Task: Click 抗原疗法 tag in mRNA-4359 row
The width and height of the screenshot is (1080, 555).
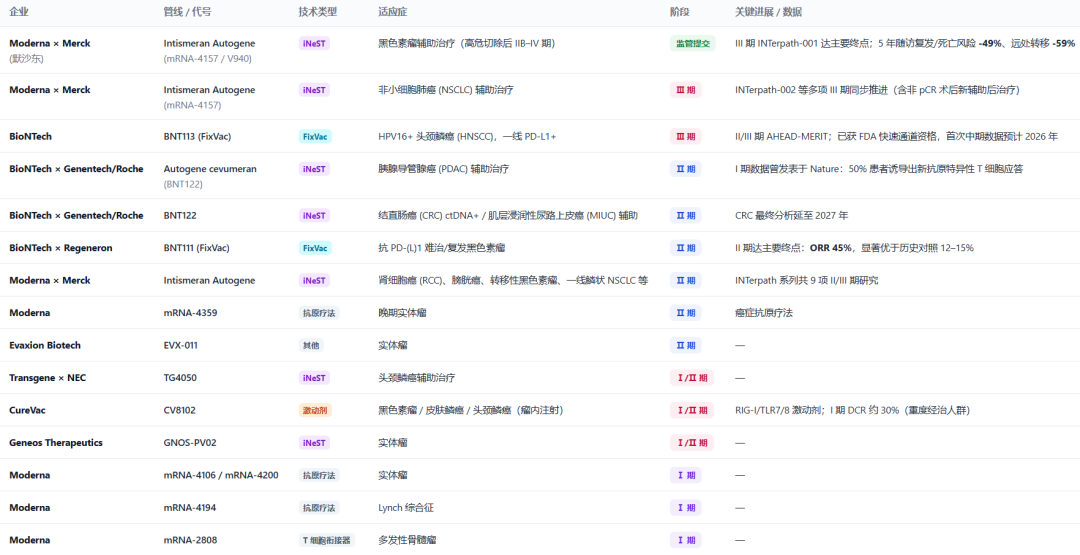Action: tap(319, 313)
